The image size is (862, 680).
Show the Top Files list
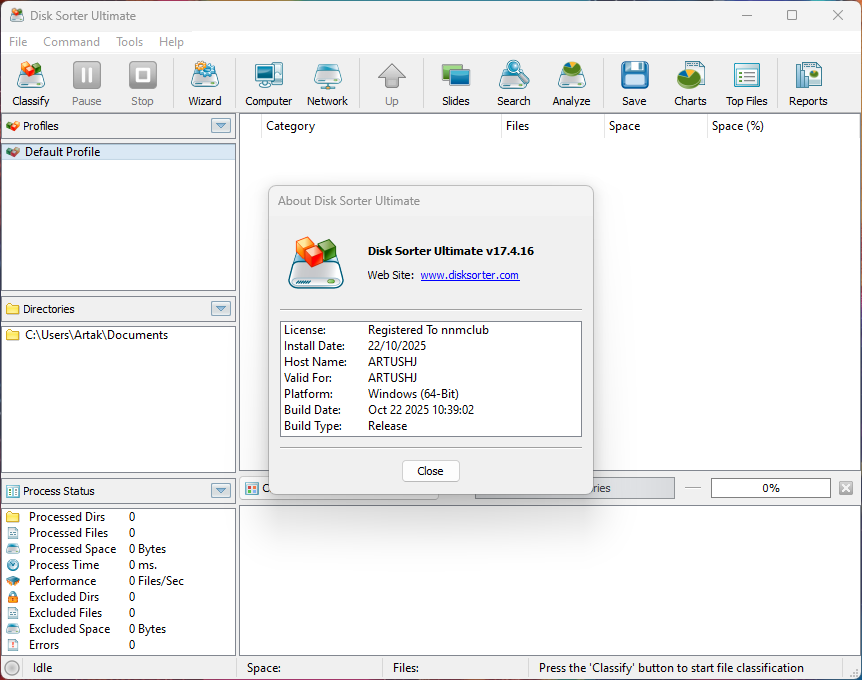(x=746, y=84)
